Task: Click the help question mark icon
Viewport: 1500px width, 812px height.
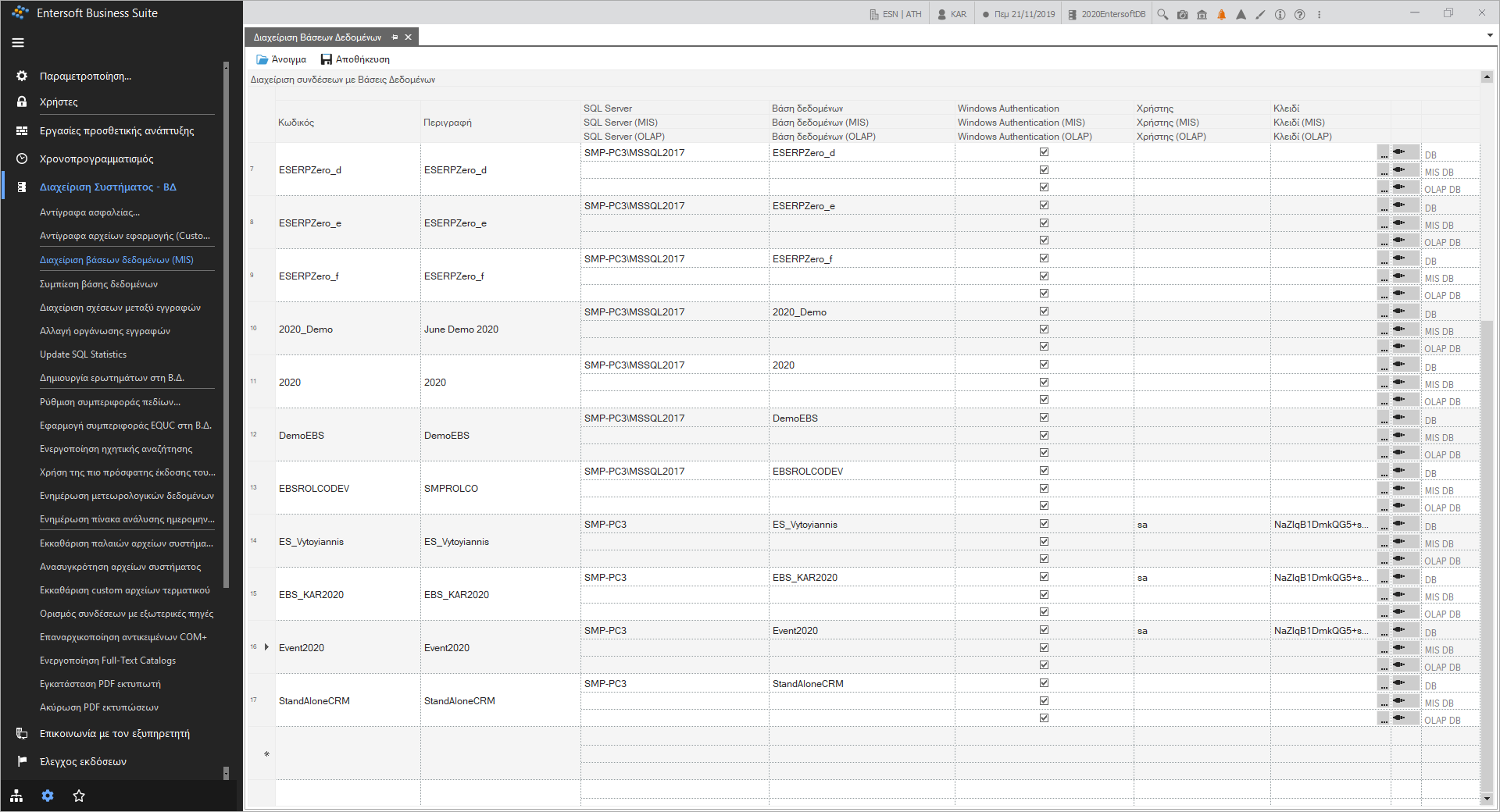Action: point(1299,14)
